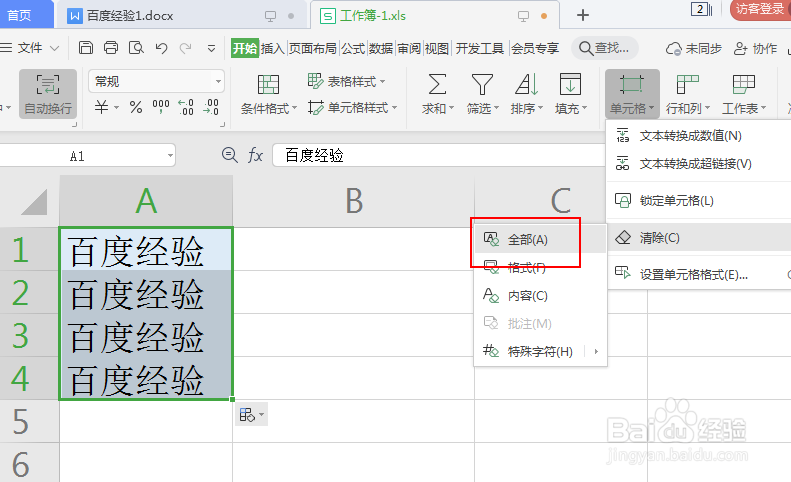Click the Filter (筛选) icon
The height and width of the screenshot is (482, 791).
tap(482, 94)
